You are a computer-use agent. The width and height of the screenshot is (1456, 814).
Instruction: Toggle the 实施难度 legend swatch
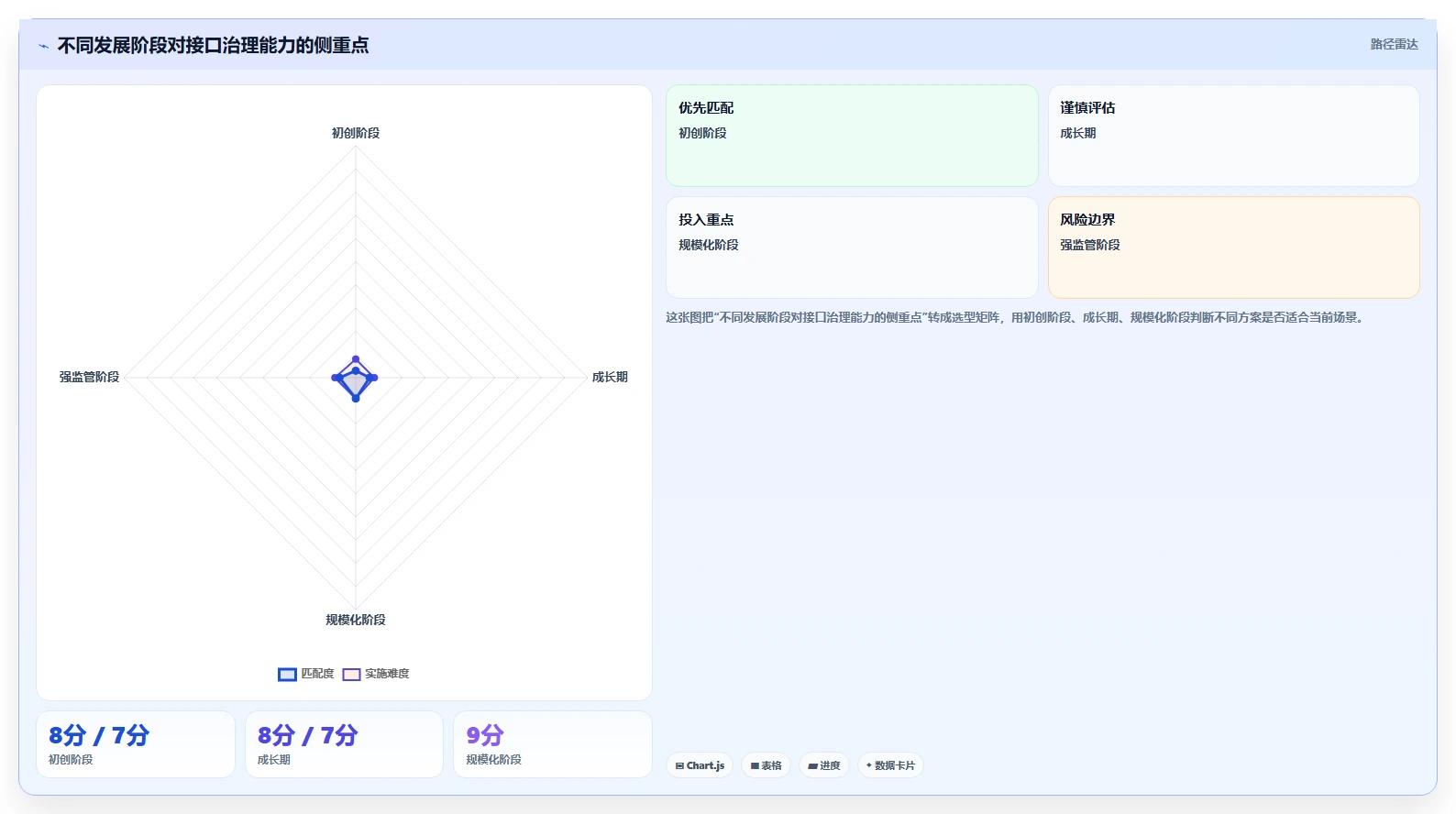[x=351, y=675]
